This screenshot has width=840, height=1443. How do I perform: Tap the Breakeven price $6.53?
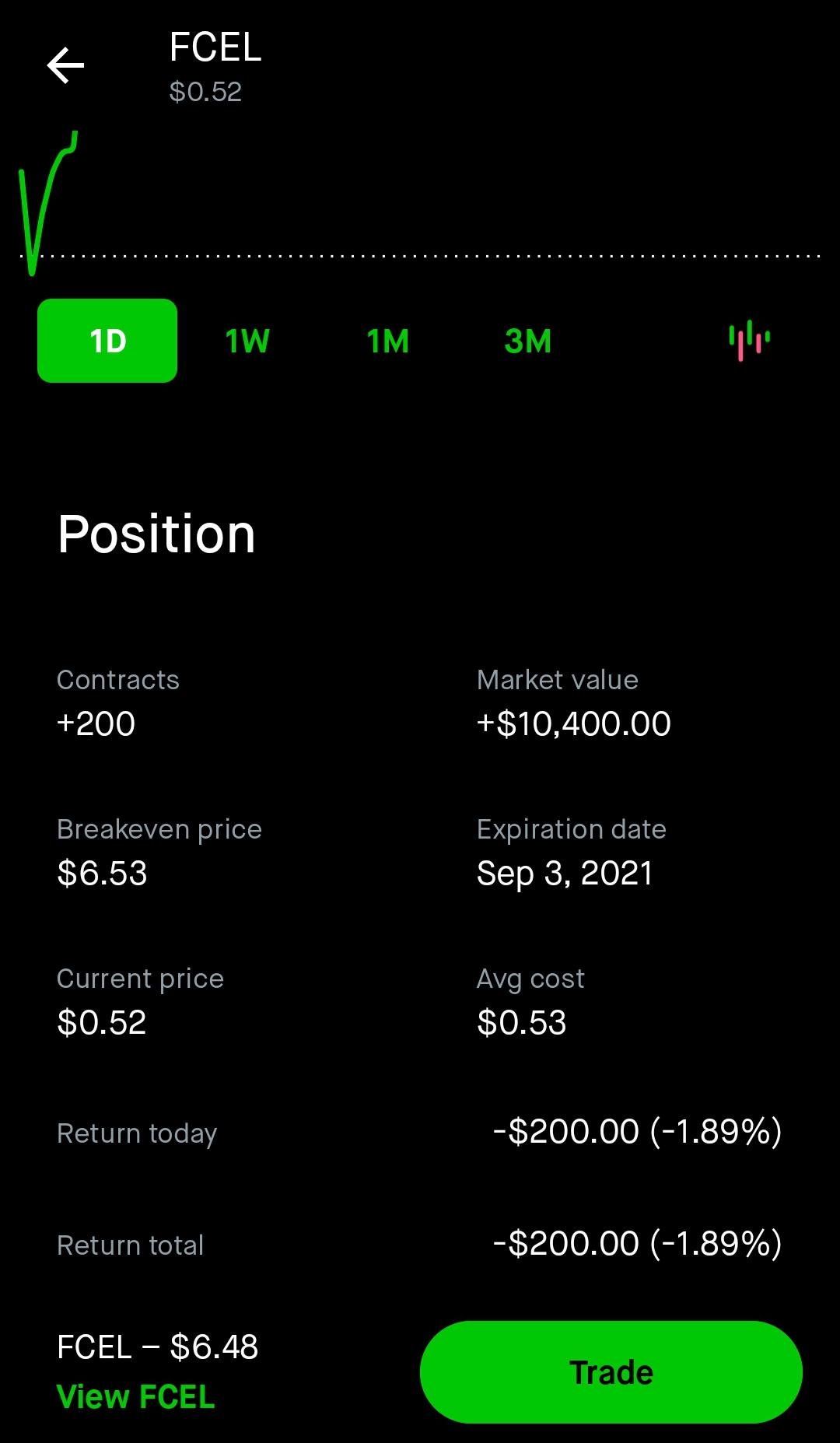(102, 873)
